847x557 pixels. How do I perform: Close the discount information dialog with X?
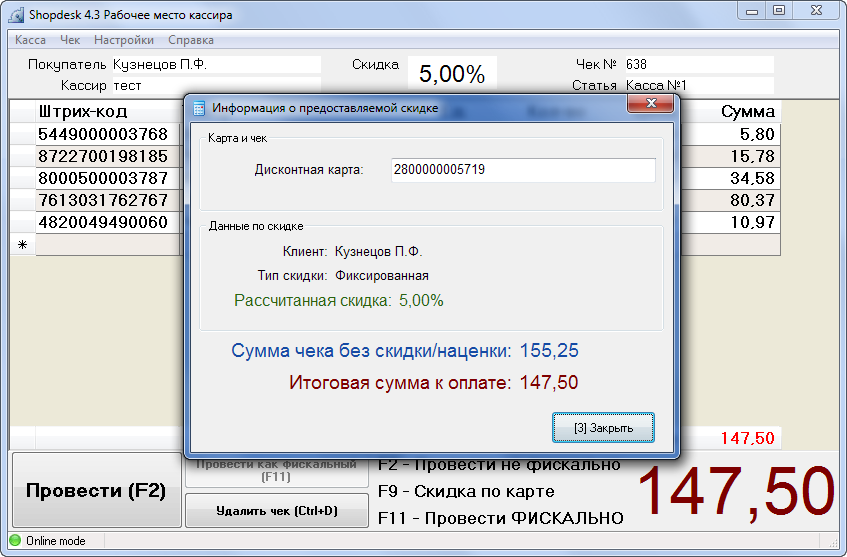click(651, 103)
